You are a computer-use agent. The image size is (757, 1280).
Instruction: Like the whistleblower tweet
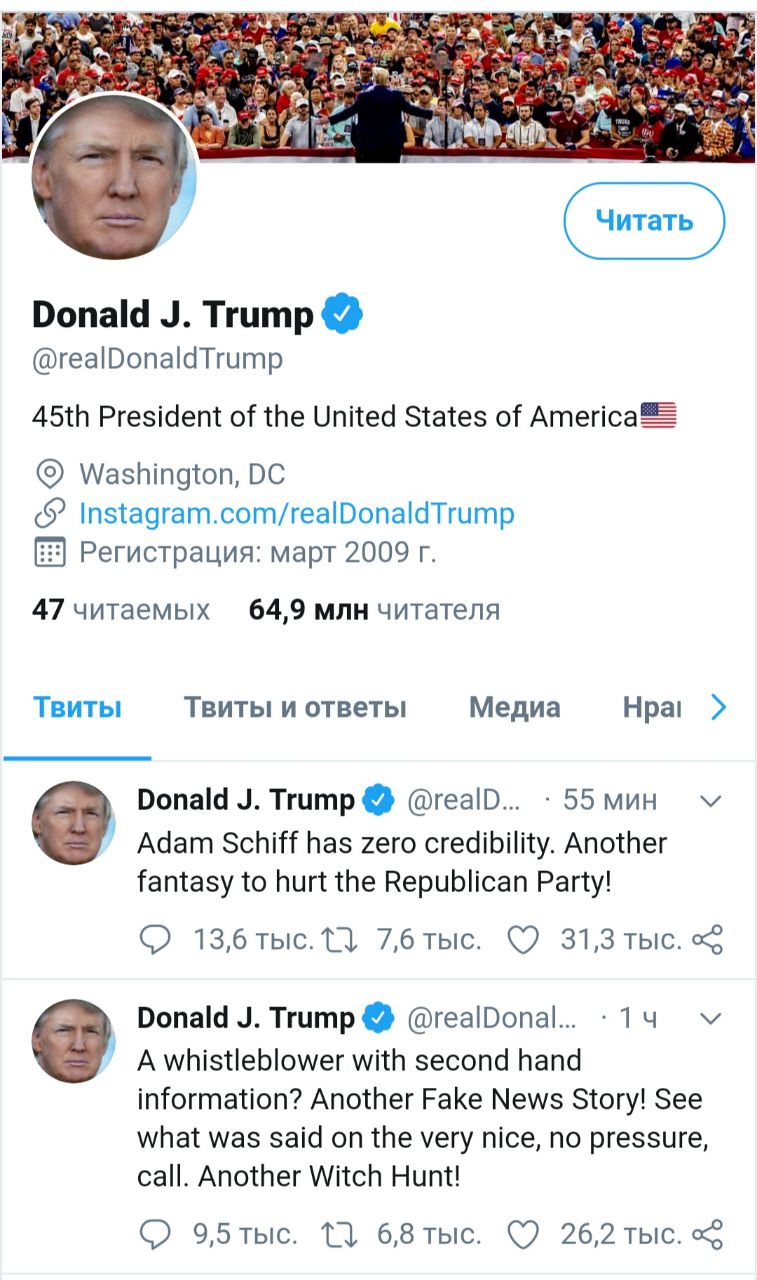pos(523,1234)
